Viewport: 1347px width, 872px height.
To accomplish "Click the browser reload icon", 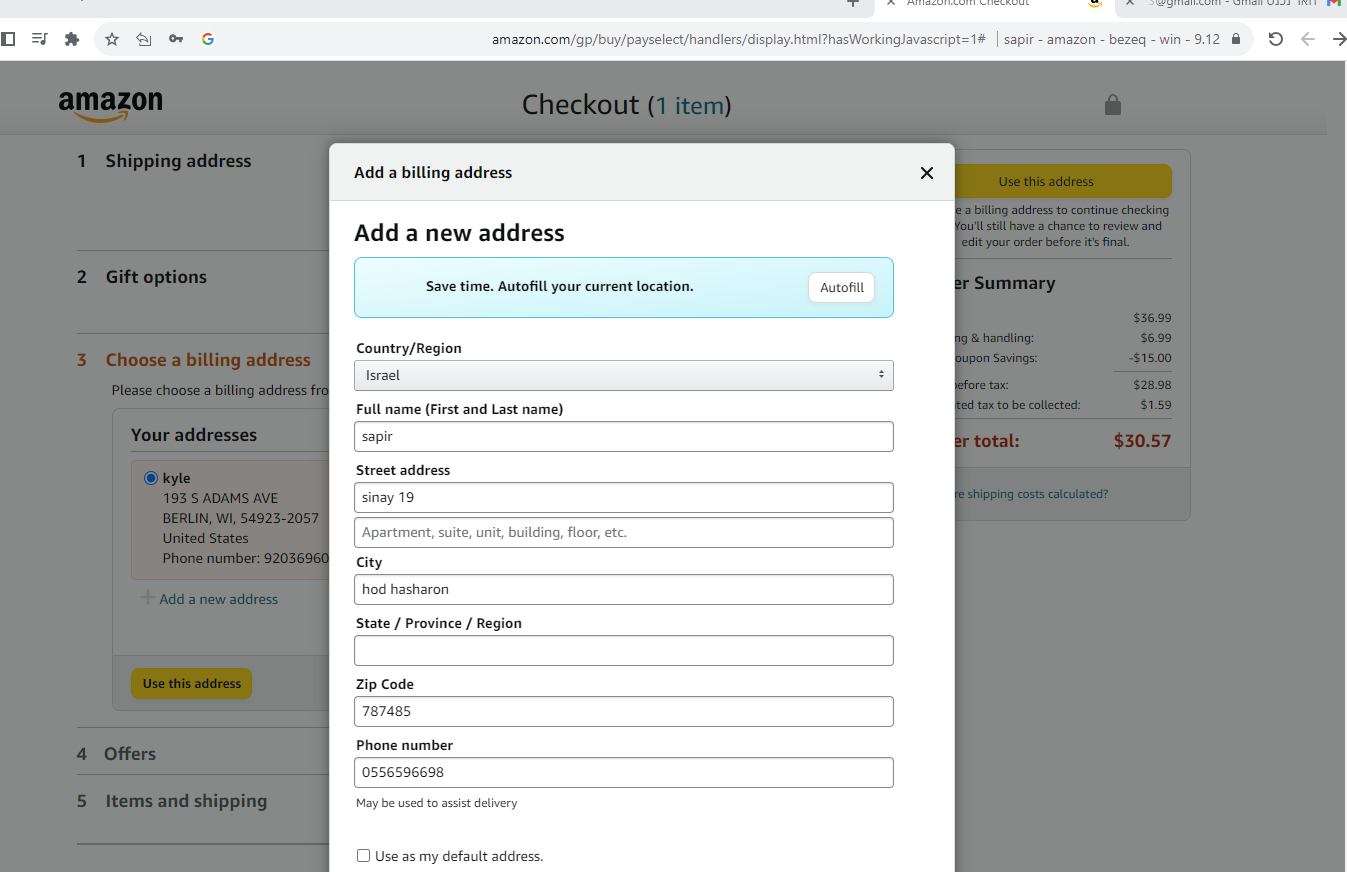I will point(1275,39).
